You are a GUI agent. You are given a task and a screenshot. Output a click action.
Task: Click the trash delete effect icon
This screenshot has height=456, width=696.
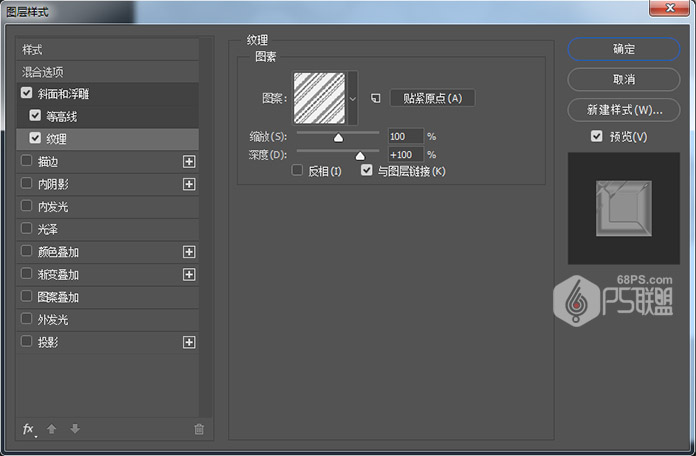199,429
